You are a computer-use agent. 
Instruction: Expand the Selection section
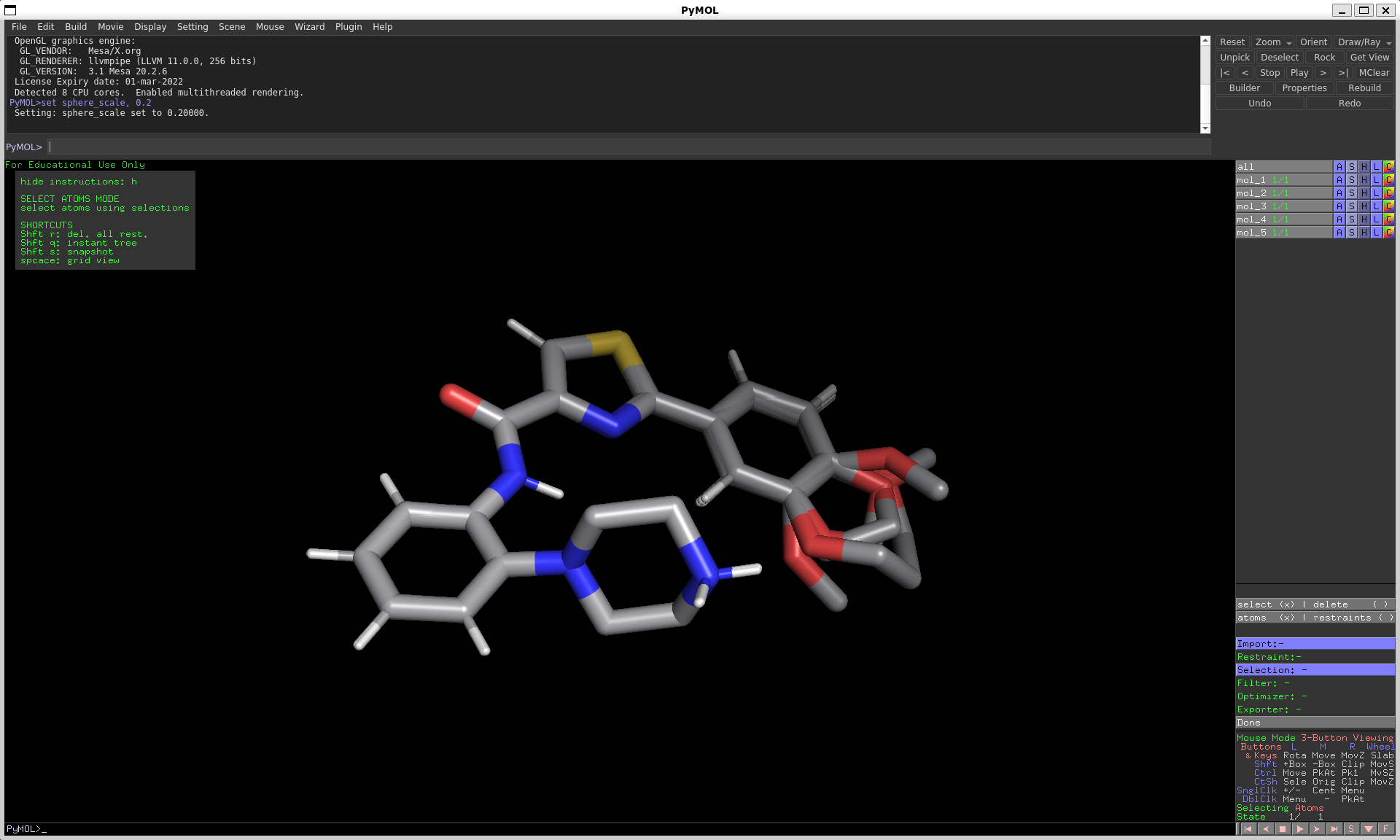coord(1315,670)
